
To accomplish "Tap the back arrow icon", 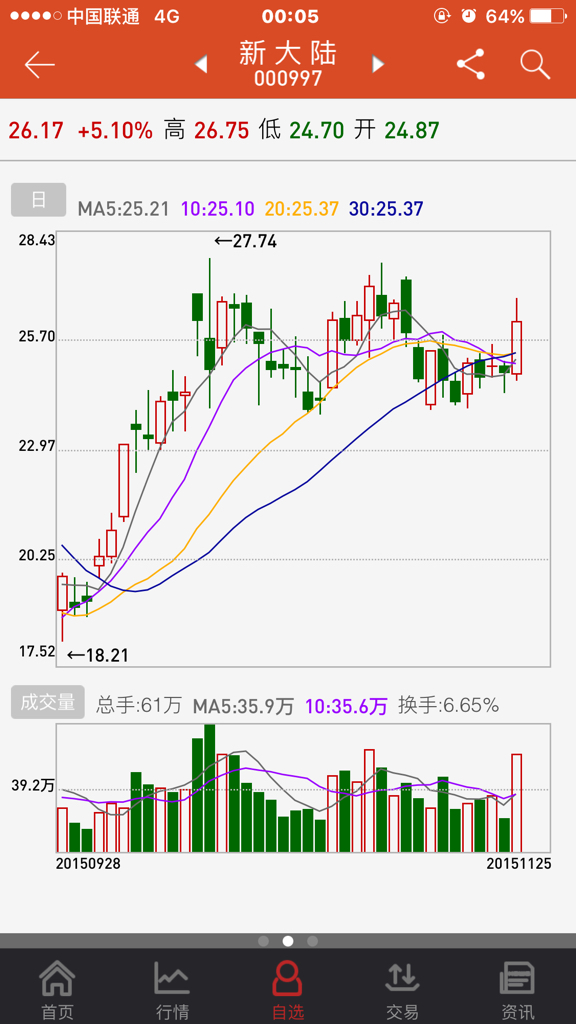I will coord(39,65).
